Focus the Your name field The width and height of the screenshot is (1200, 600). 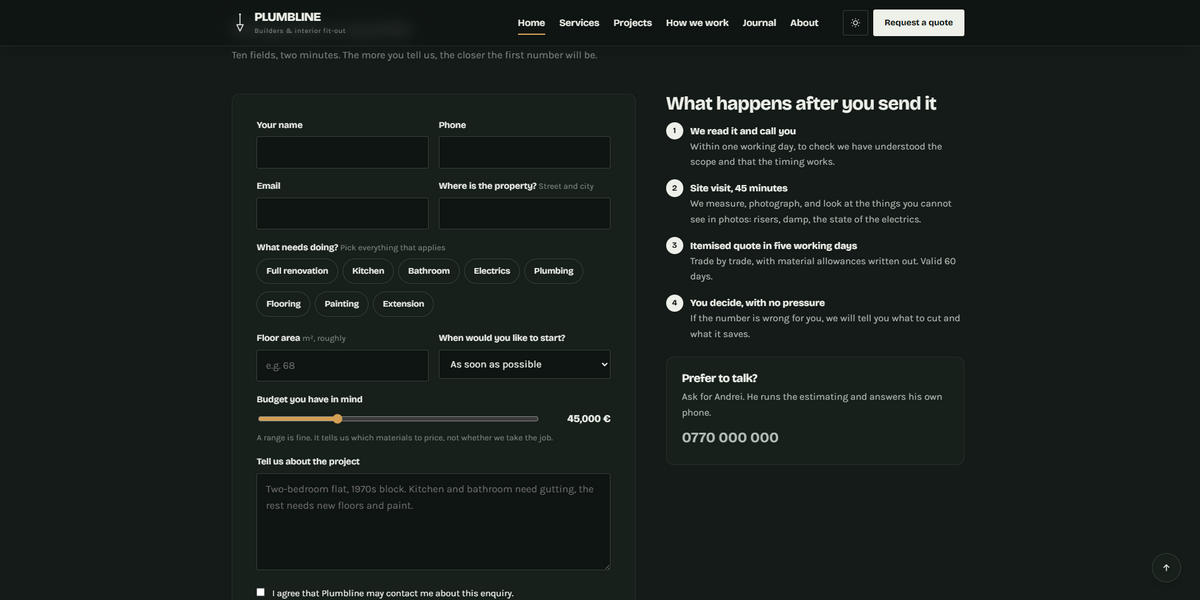point(342,152)
